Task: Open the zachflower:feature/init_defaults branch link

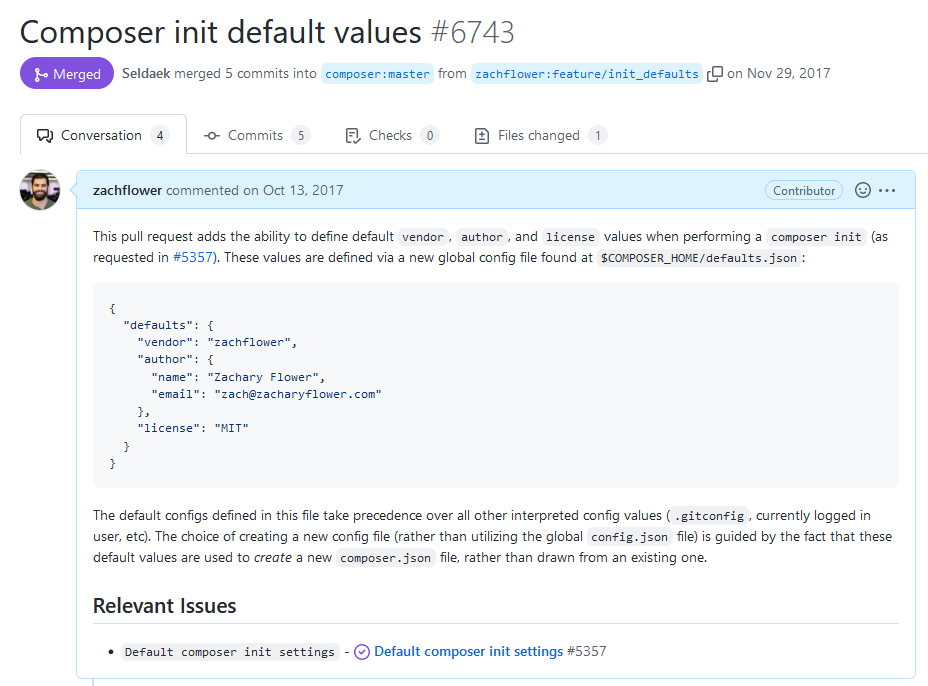Action: [x=586, y=74]
